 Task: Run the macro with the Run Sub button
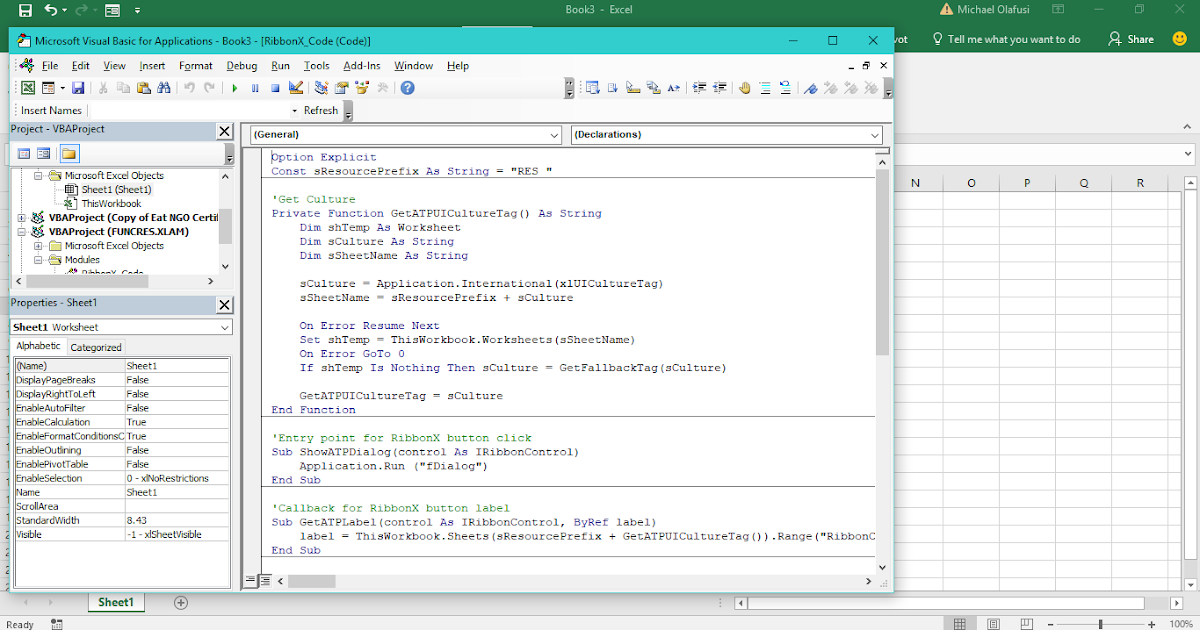tap(235, 88)
